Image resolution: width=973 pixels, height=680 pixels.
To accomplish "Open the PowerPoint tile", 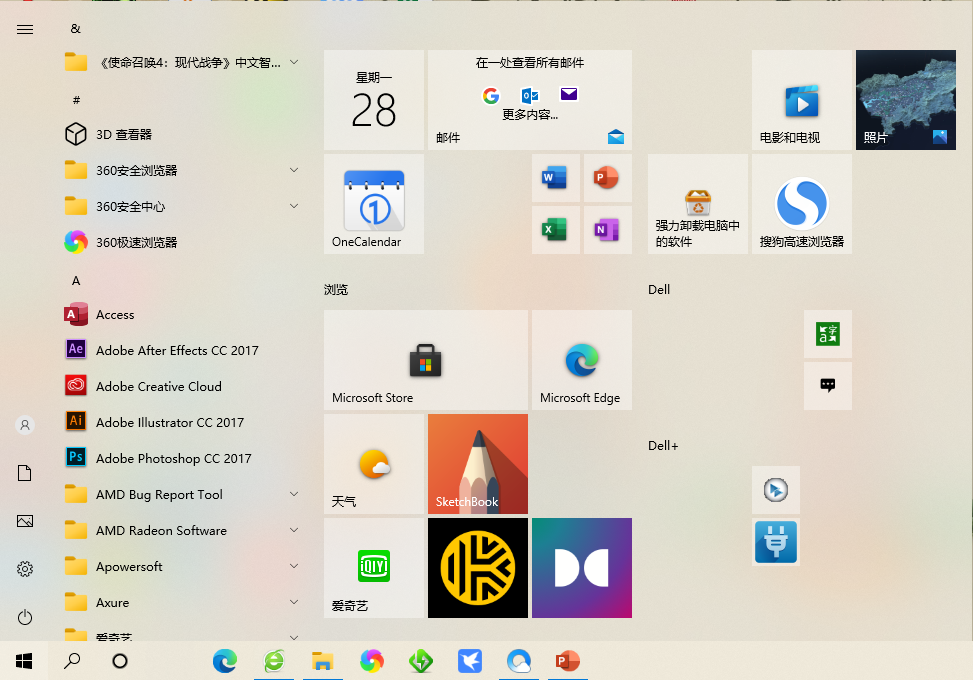I will point(608,178).
